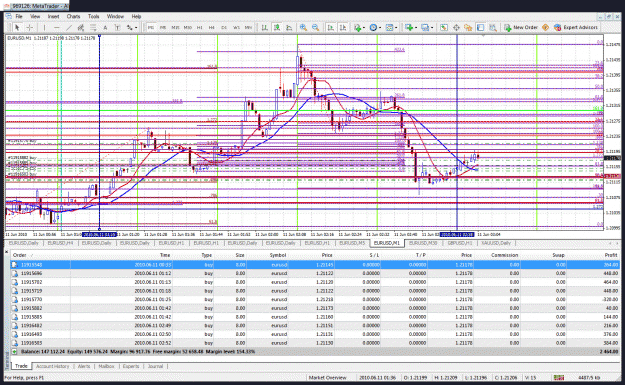Show the Market Watch window

tap(444, 28)
